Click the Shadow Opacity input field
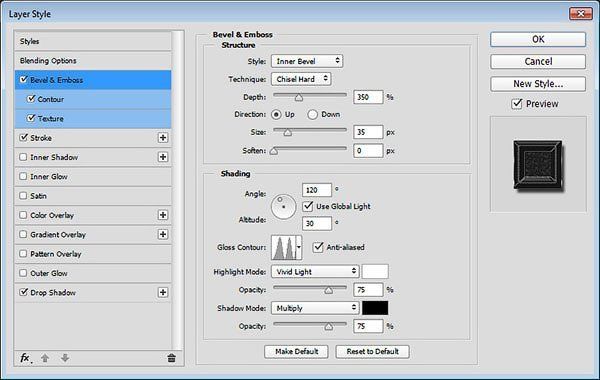Image resolution: width=600 pixels, height=380 pixels. [368, 326]
